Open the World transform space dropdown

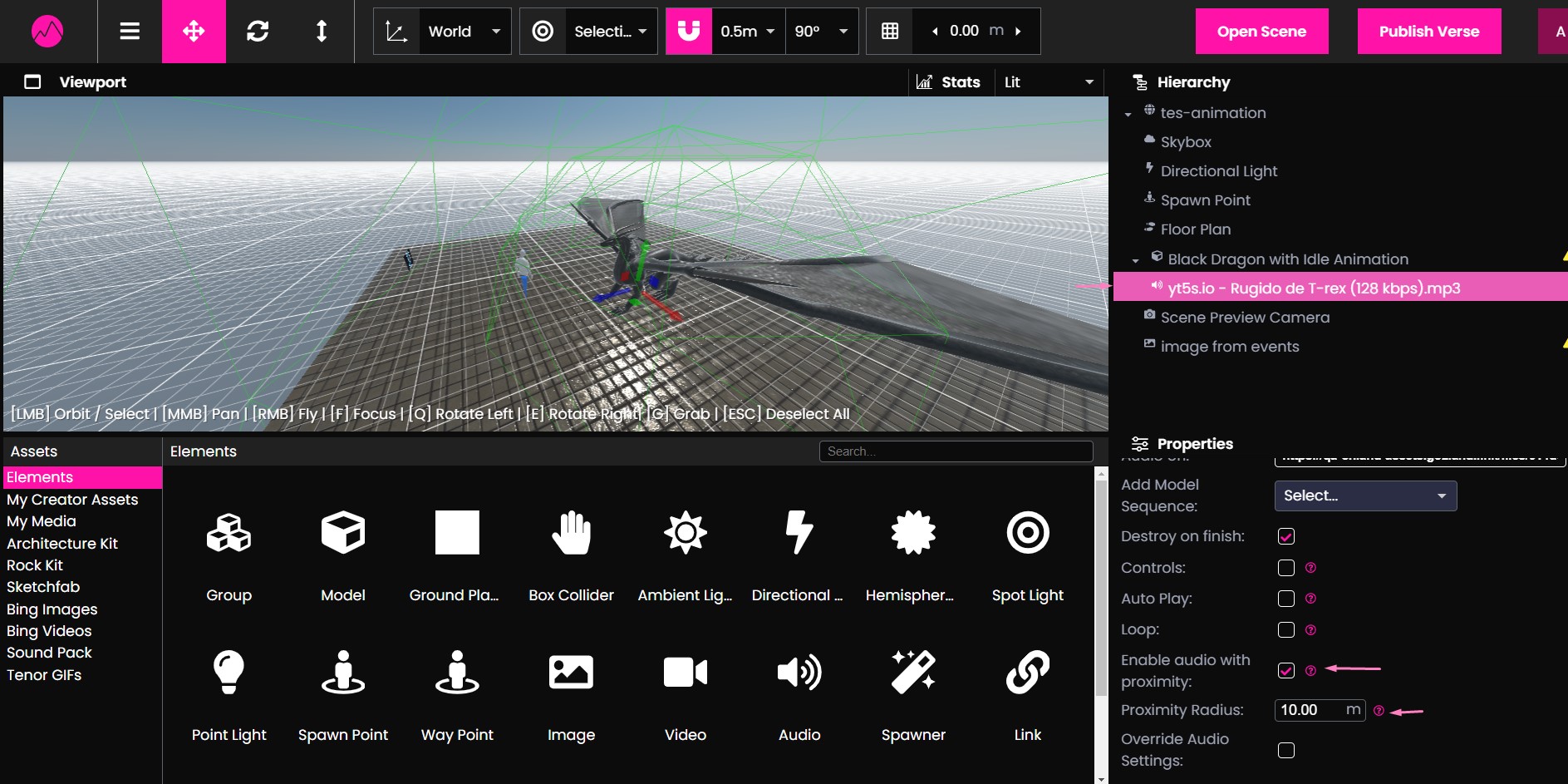pyautogui.click(x=465, y=32)
